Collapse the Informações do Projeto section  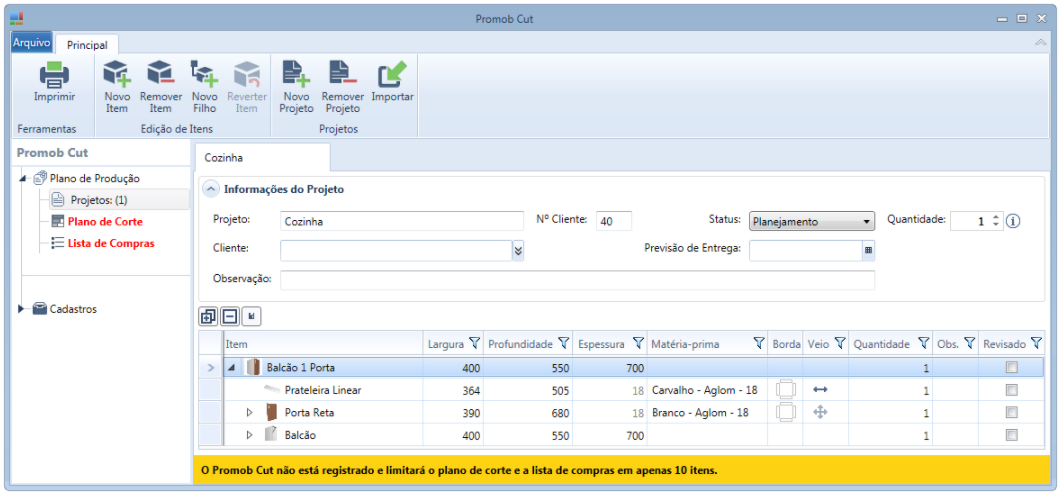coord(211,189)
